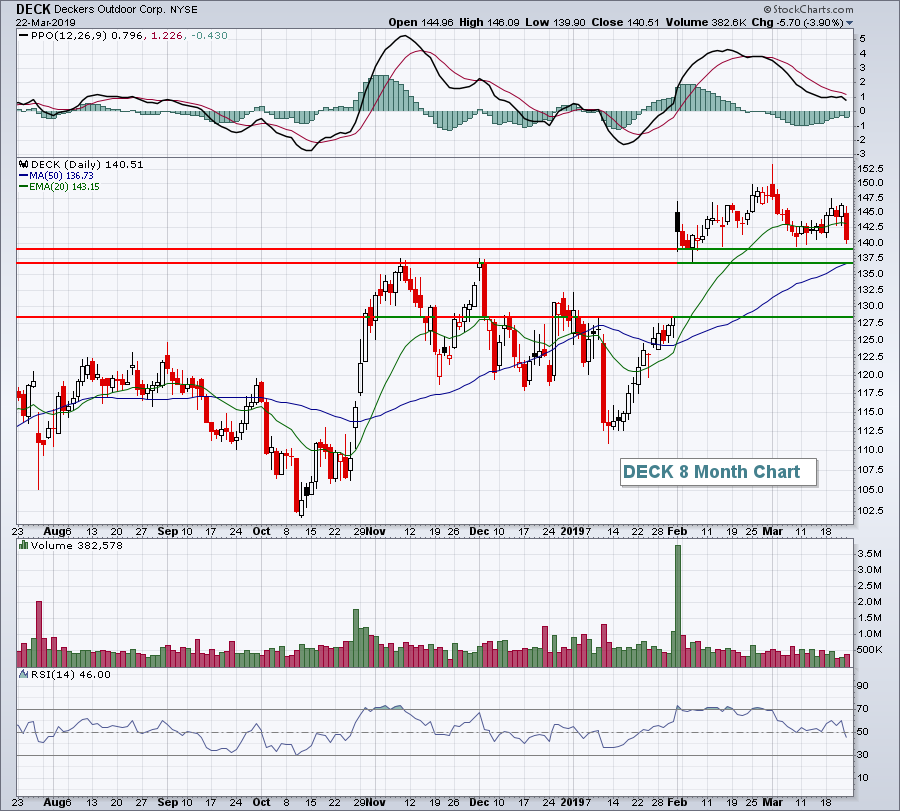This screenshot has height=811, width=900.
Task: Select the DECK ticker symbol in the header
Action: 33,9
